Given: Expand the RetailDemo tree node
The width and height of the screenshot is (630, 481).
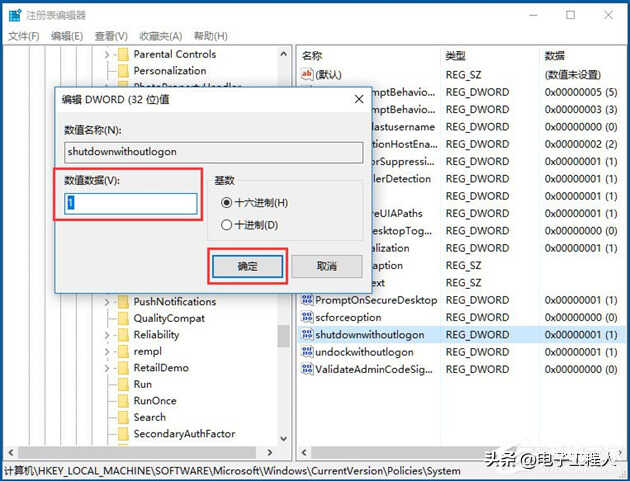Looking at the screenshot, I should tap(107, 368).
